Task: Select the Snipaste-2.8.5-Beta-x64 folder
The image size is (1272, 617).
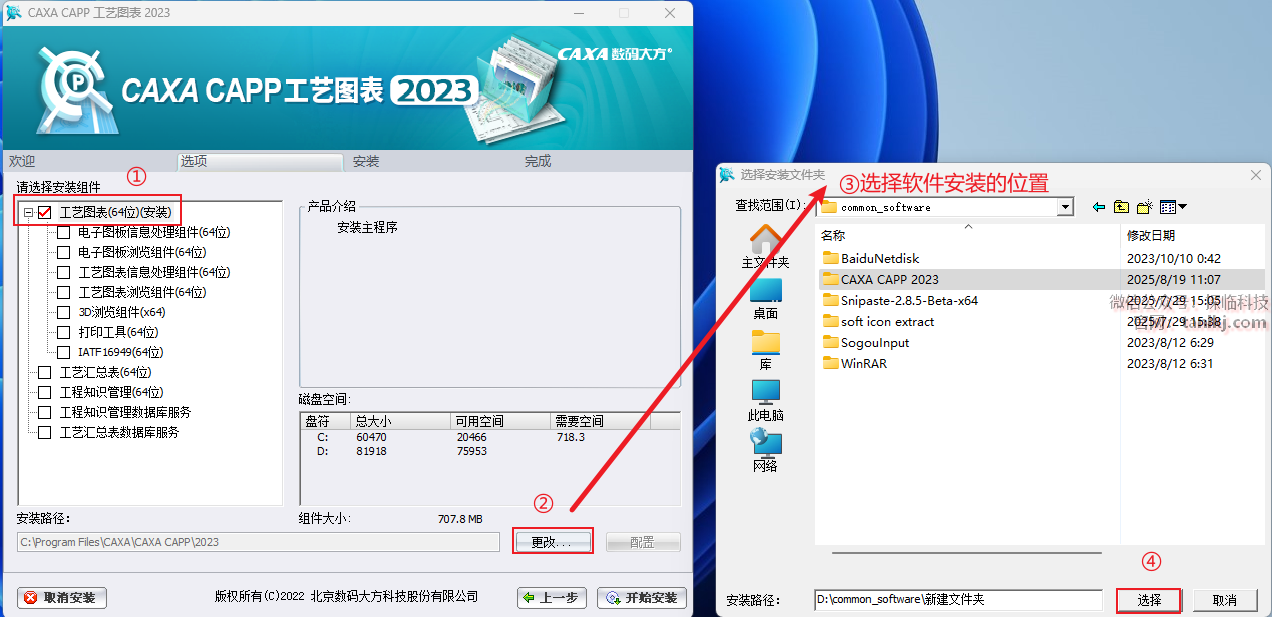Action: coord(900,300)
